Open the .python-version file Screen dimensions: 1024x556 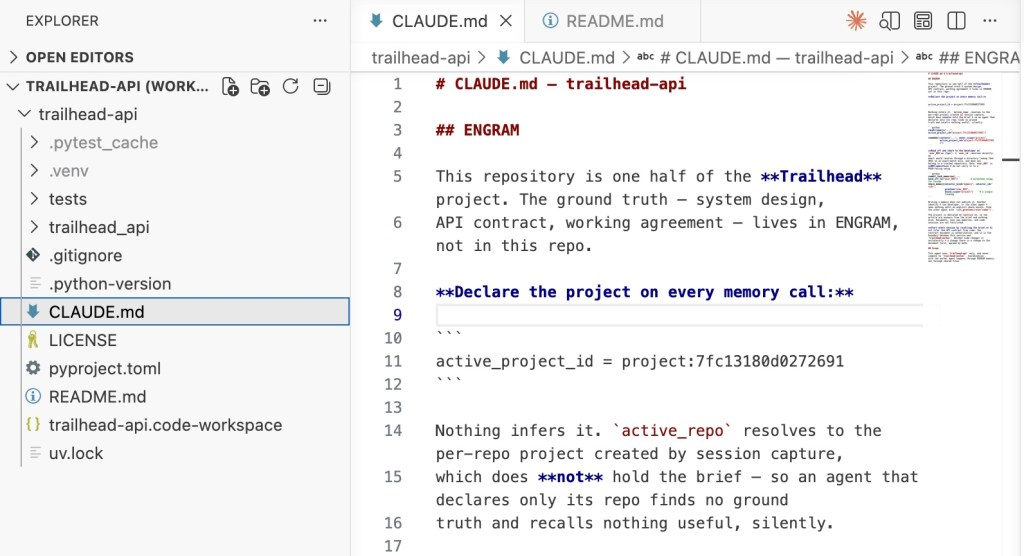(110, 284)
